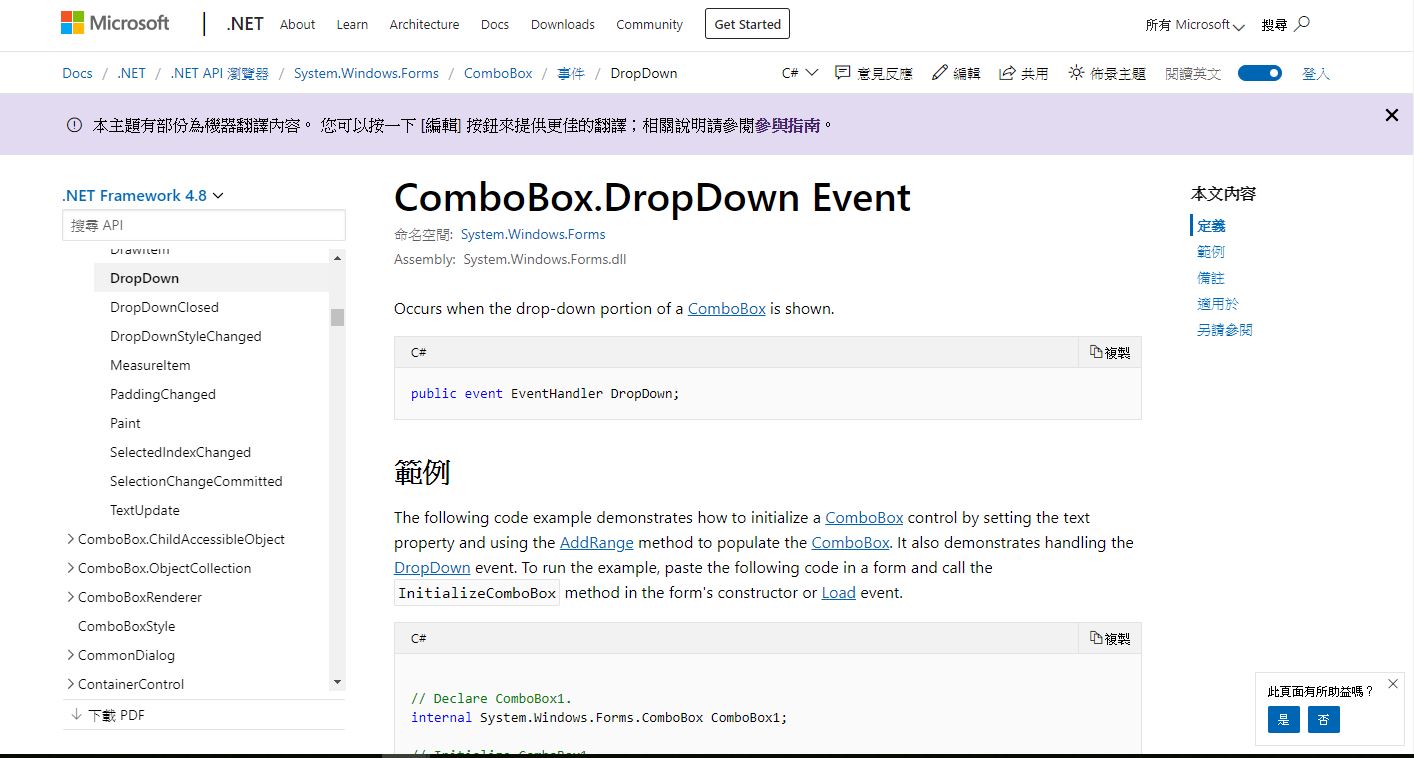Screen dimensions: 1414x758
Task: Click the Microsoft logo
Action: coord(116,23)
